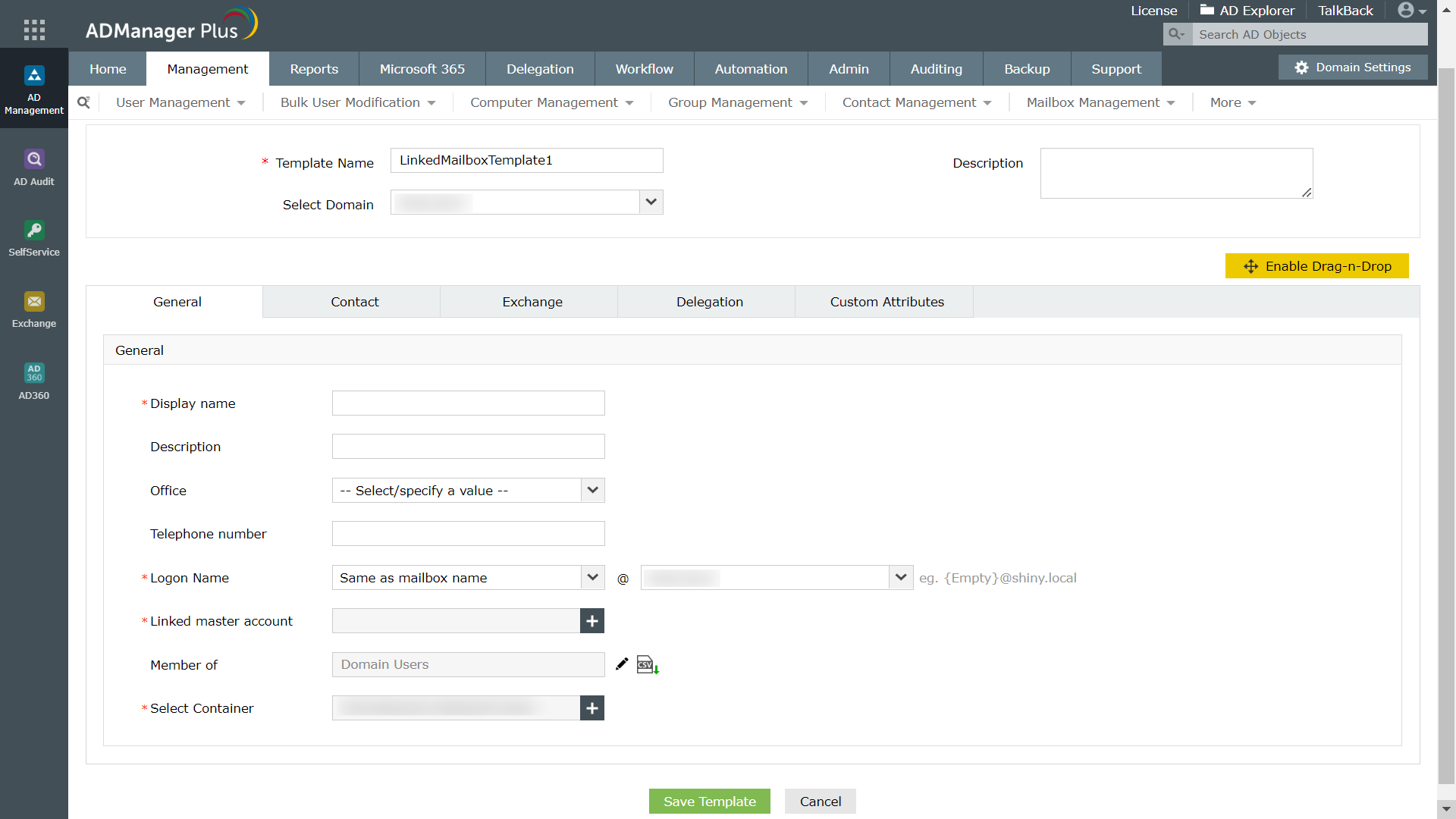1456x819 pixels.
Task: Click plus icon for Linked master account
Action: point(592,621)
